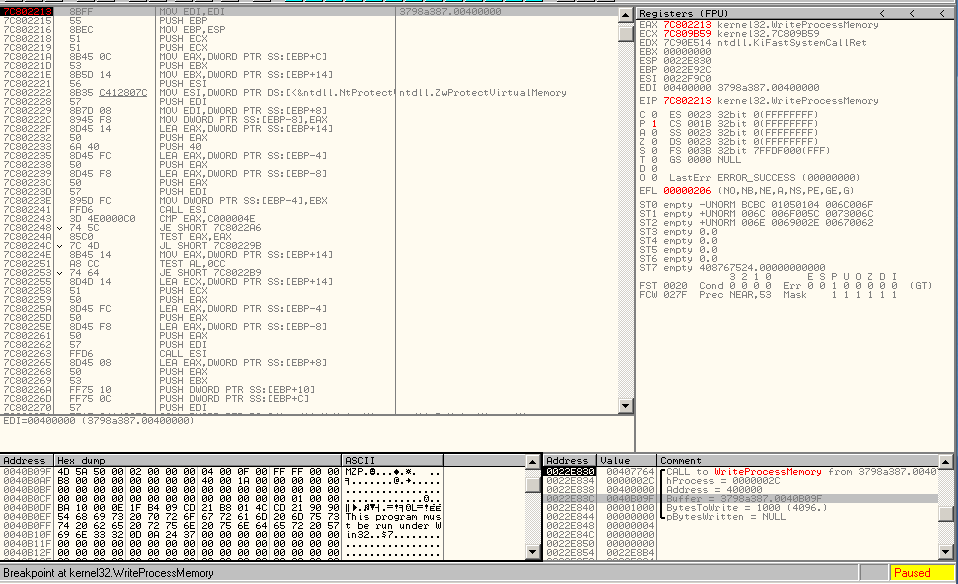This screenshot has height=584, width=958.
Task: Select the EFL value 00000206
Action: click(687, 191)
